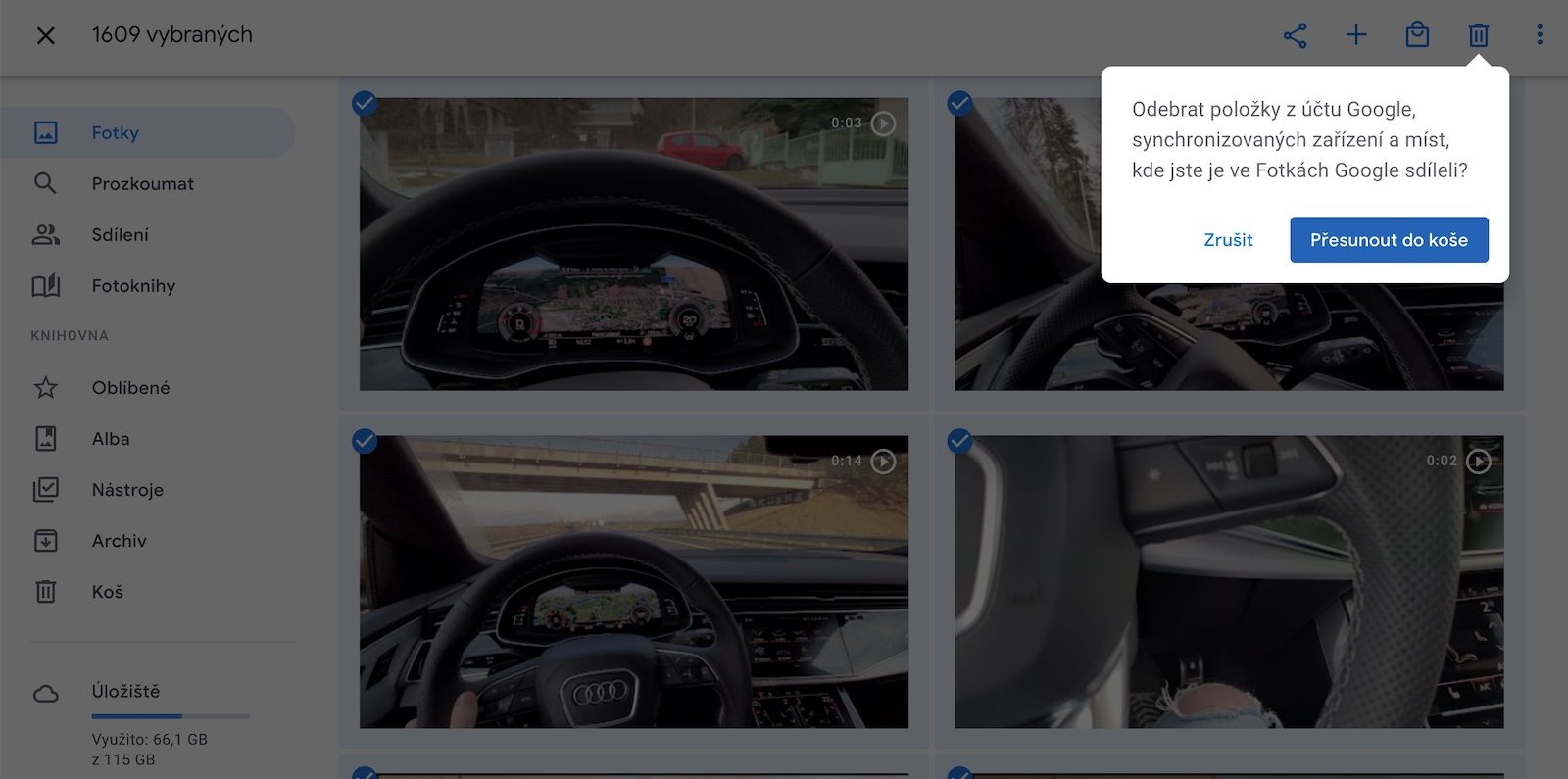The image size is (1568, 779).
Task: Click the Fotky image icon in sidebar
Action: pos(46,132)
